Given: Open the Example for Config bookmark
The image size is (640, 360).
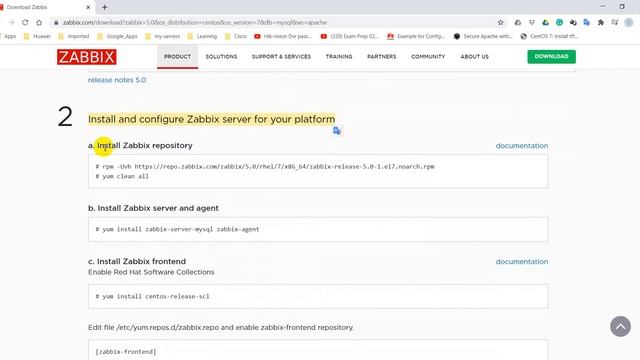Looking at the screenshot, I should click(x=416, y=36).
